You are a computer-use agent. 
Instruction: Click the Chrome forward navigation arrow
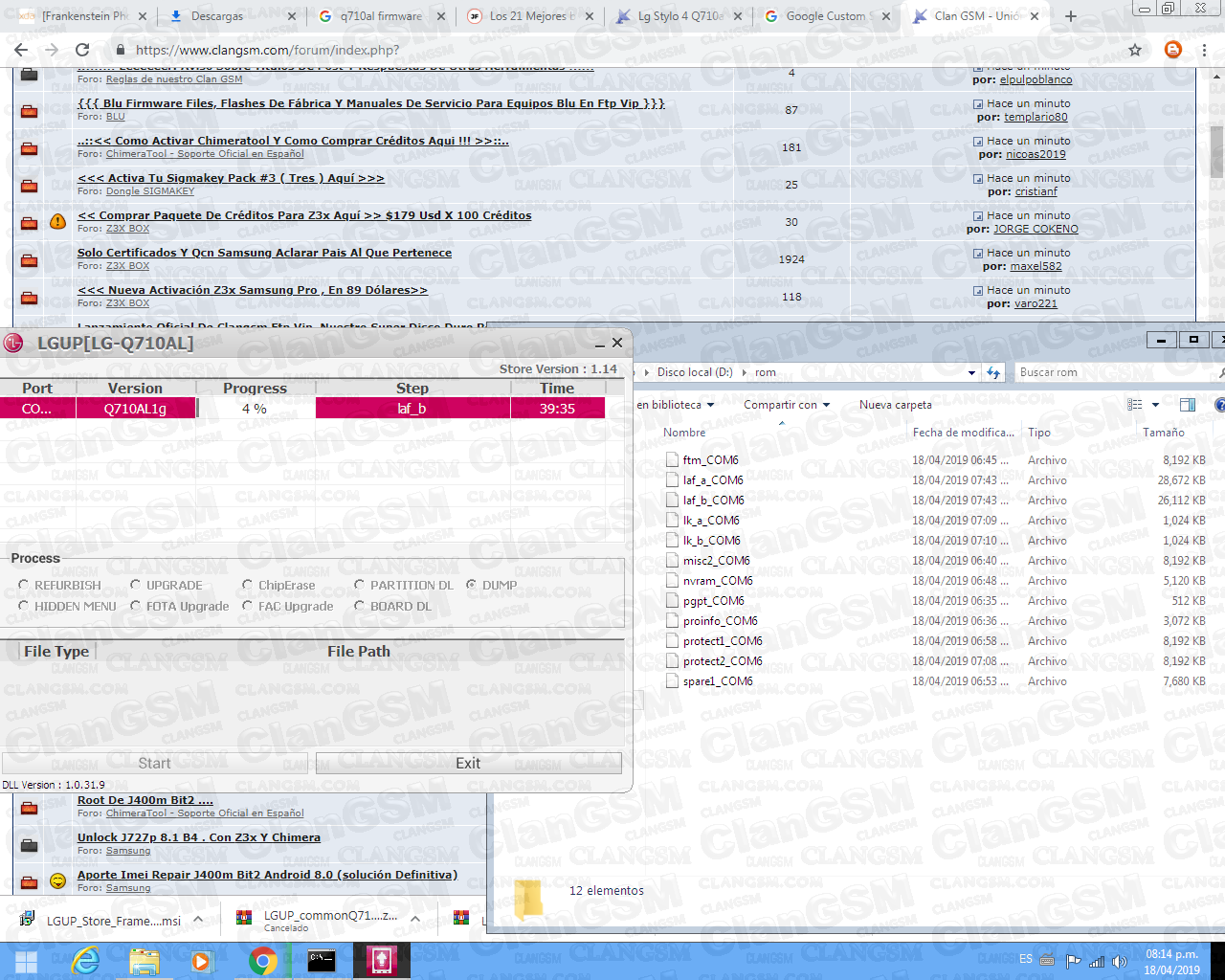point(52,50)
